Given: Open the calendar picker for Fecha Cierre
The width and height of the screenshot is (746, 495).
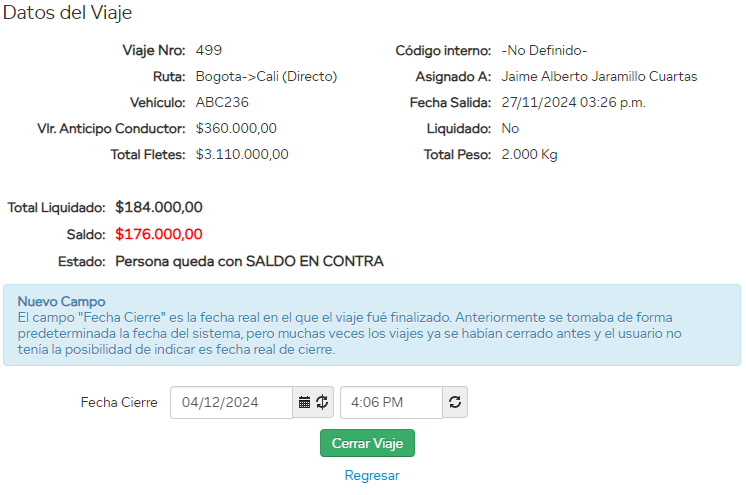Looking at the screenshot, I should (305, 402).
